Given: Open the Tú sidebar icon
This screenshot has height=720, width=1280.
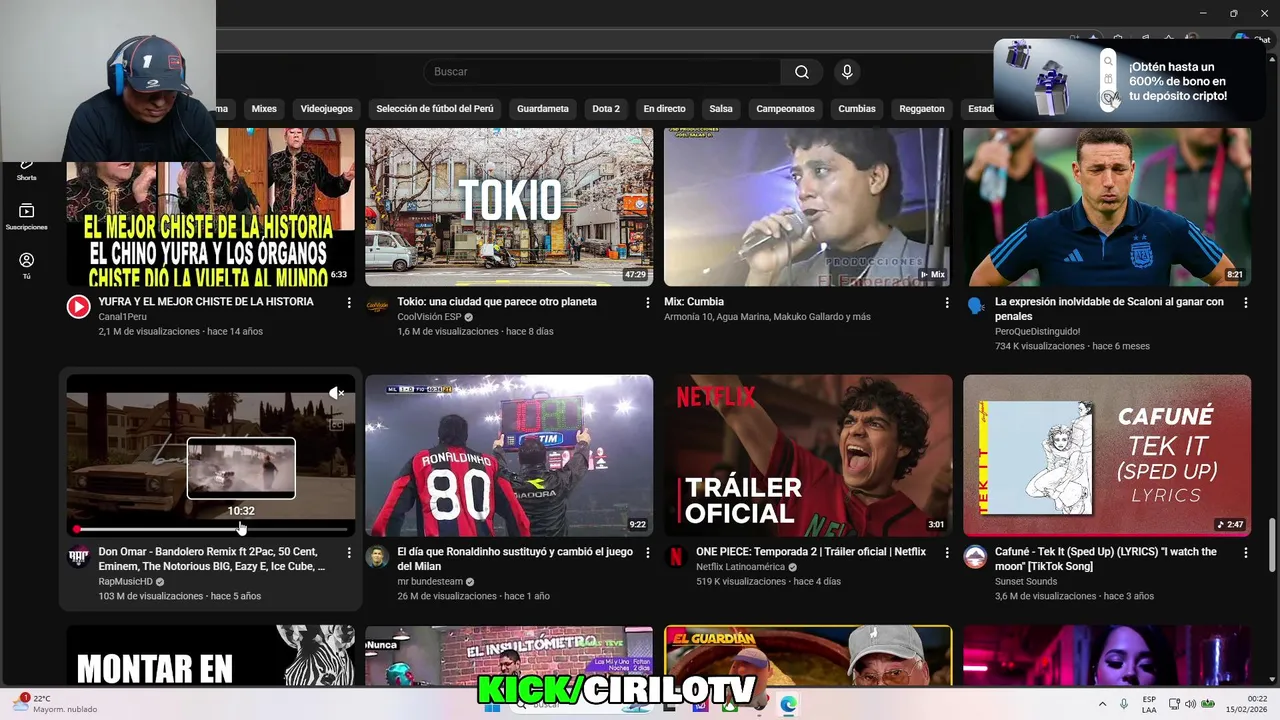Looking at the screenshot, I should coord(26,265).
